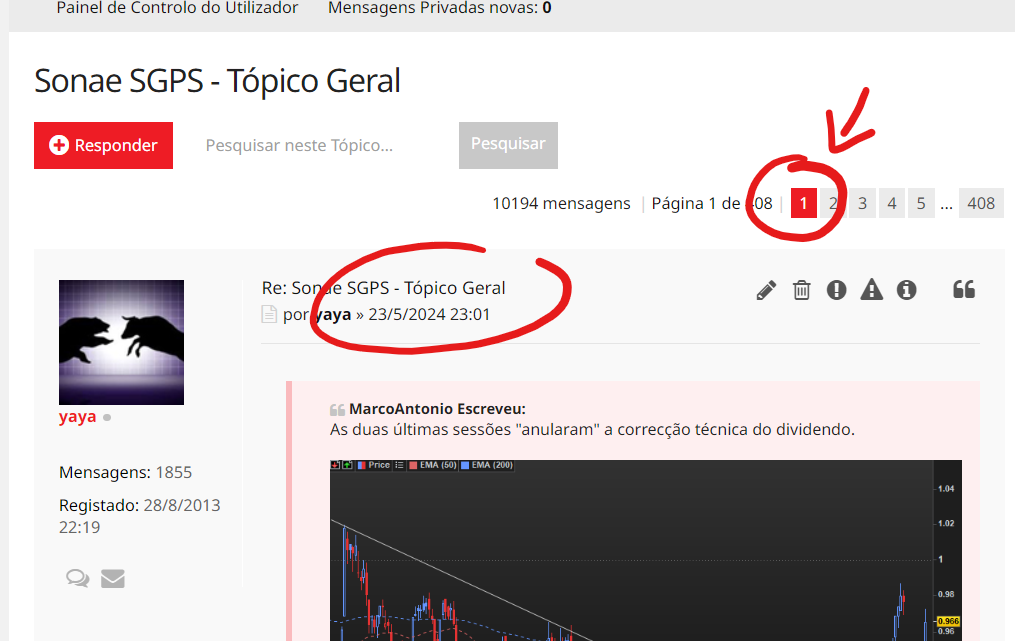Open Mensagens Privadas novas
The image size is (1015, 641).
click(440, 8)
